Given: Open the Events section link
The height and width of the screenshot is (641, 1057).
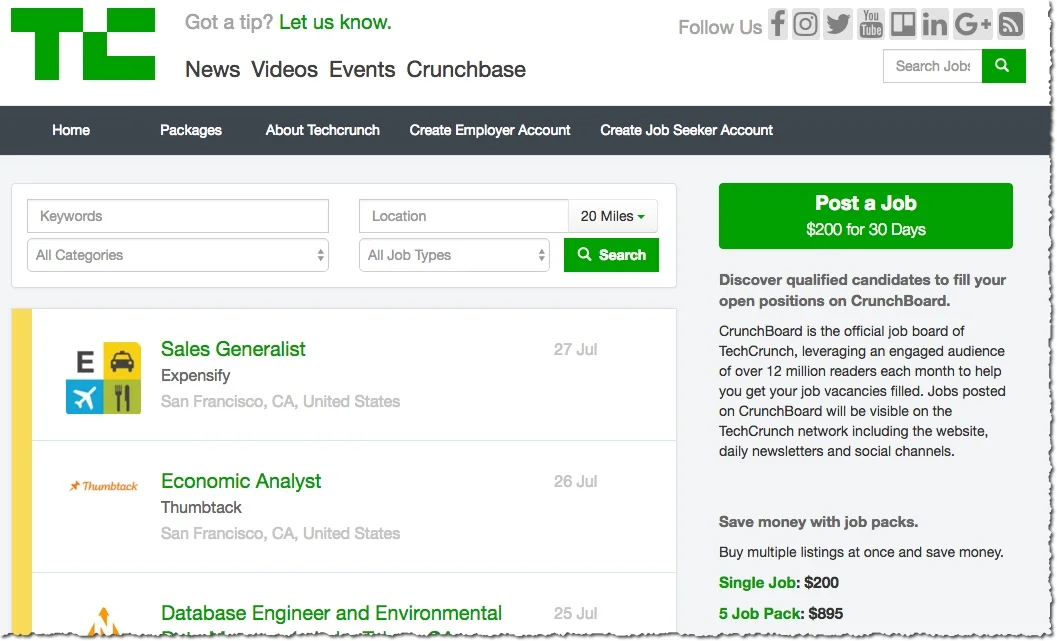Looking at the screenshot, I should tap(362, 69).
